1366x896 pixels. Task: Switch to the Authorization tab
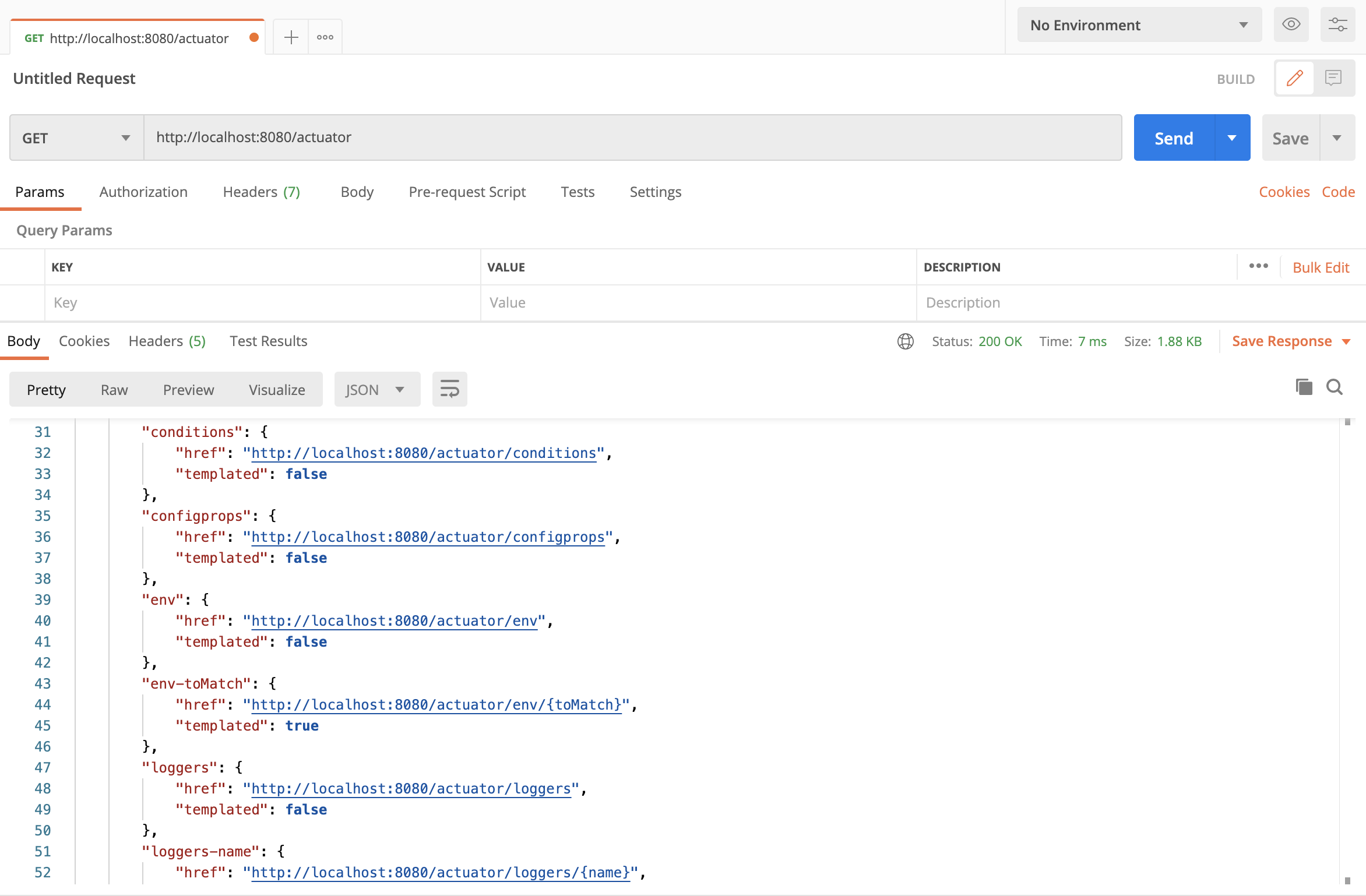[143, 192]
